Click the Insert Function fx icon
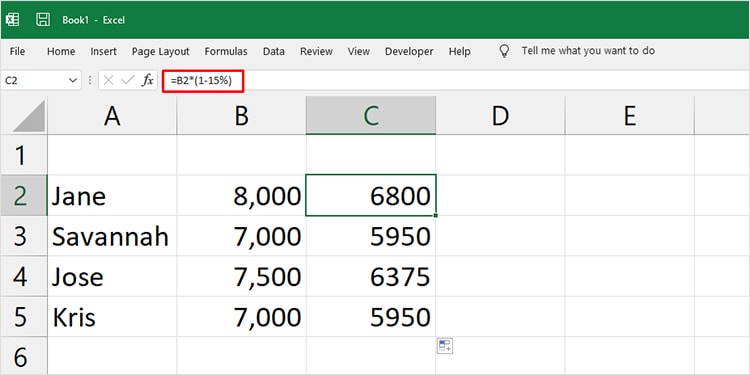This screenshot has width=750, height=375. [x=148, y=80]
